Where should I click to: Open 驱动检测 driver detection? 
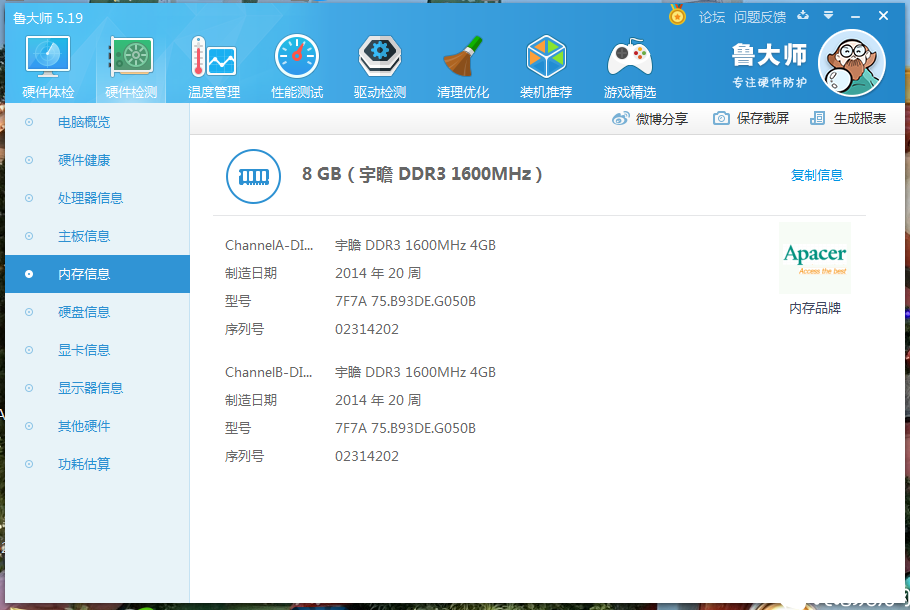click(x=380, y=67)
